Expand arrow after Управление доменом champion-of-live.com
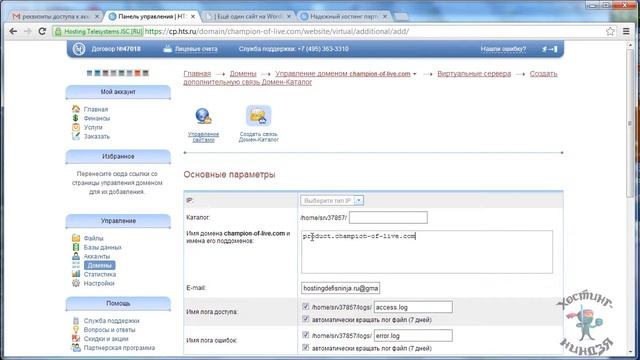This screenshot has height=360, width=640. point(415,74)
